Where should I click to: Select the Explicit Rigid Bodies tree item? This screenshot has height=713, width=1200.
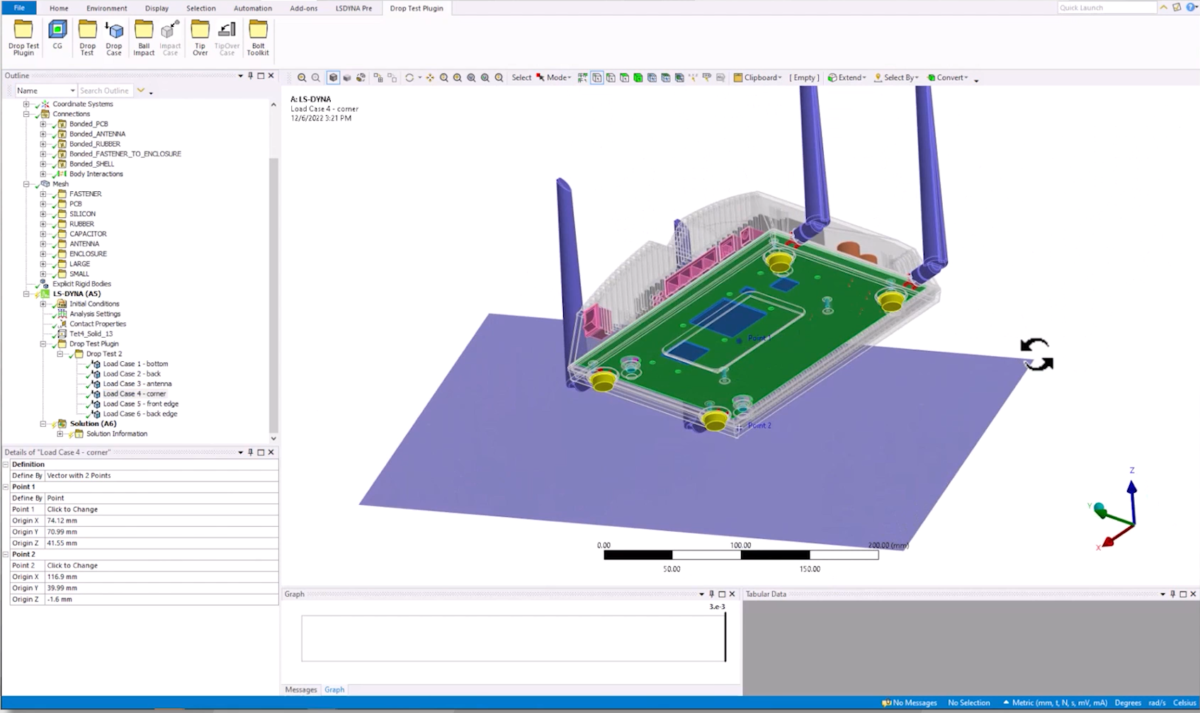(x=82, y=284)
